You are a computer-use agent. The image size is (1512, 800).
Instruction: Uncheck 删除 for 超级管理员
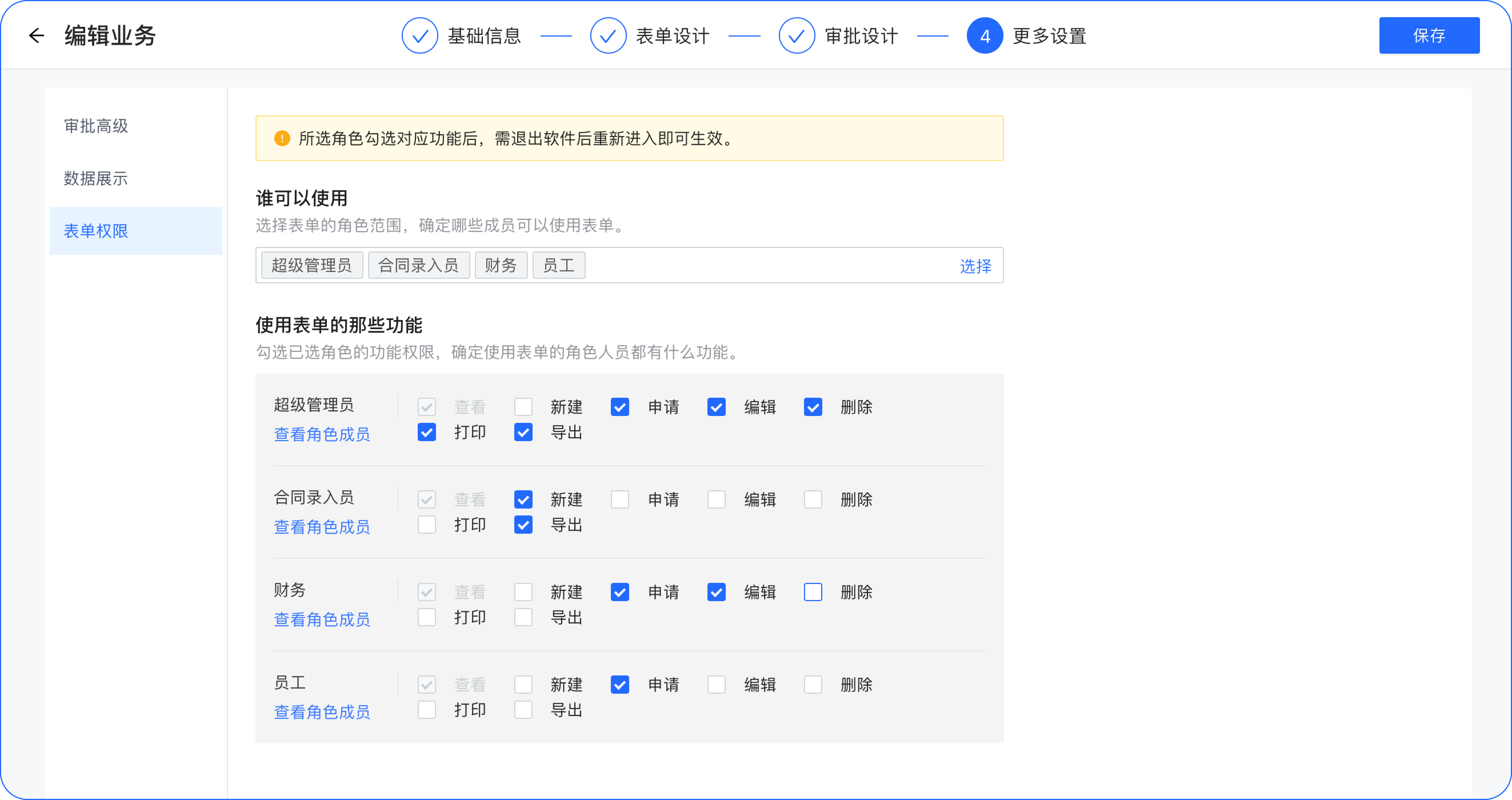coord(813,407)
